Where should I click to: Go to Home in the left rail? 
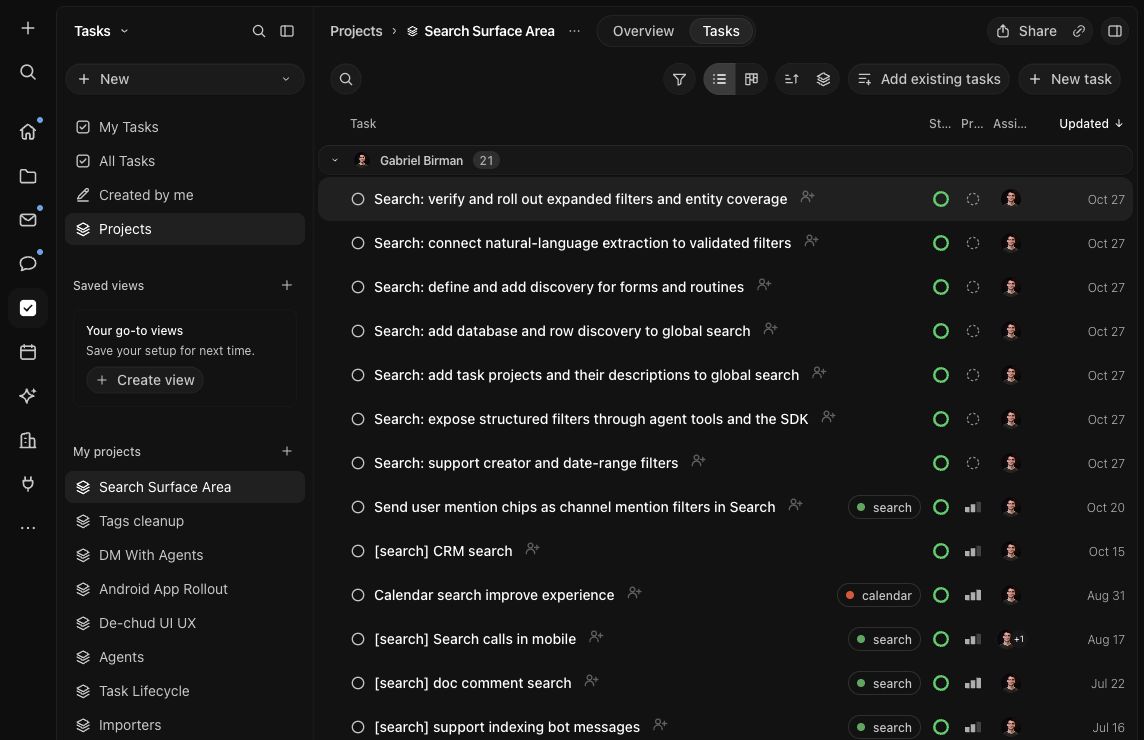click(28, 131)
